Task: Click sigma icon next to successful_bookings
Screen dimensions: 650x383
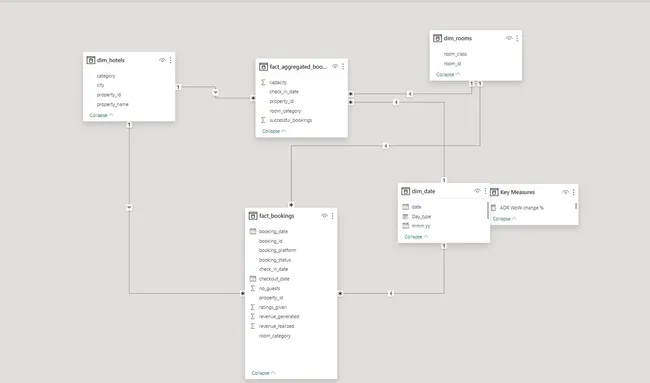Action: 263,120
